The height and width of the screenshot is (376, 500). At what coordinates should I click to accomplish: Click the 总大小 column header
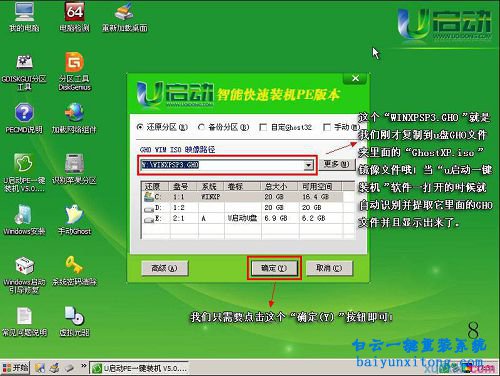[279, 186]
